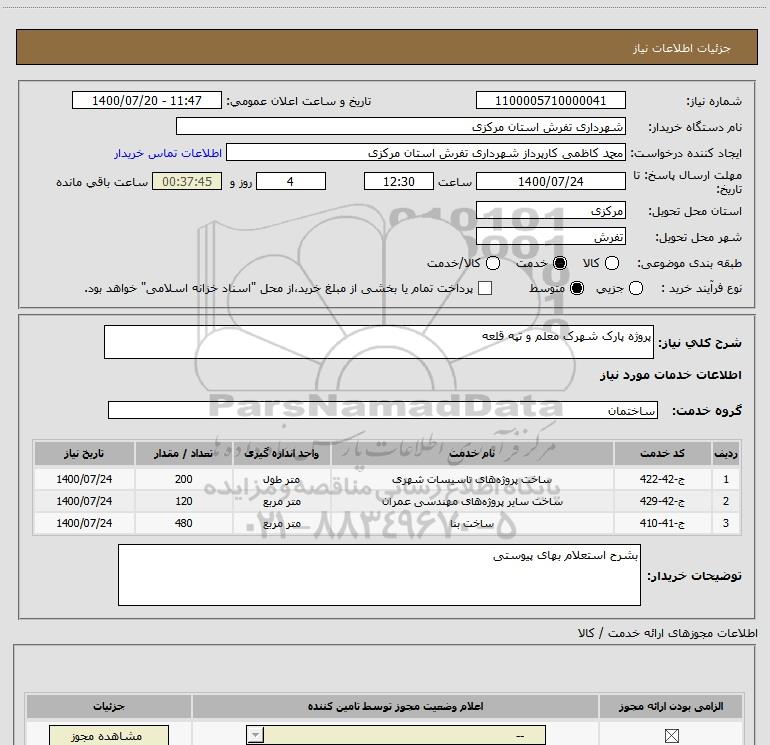Click the جزئیات column header
Screen dimensions: 770x745
pyautogui.click(x=109, y=706)
